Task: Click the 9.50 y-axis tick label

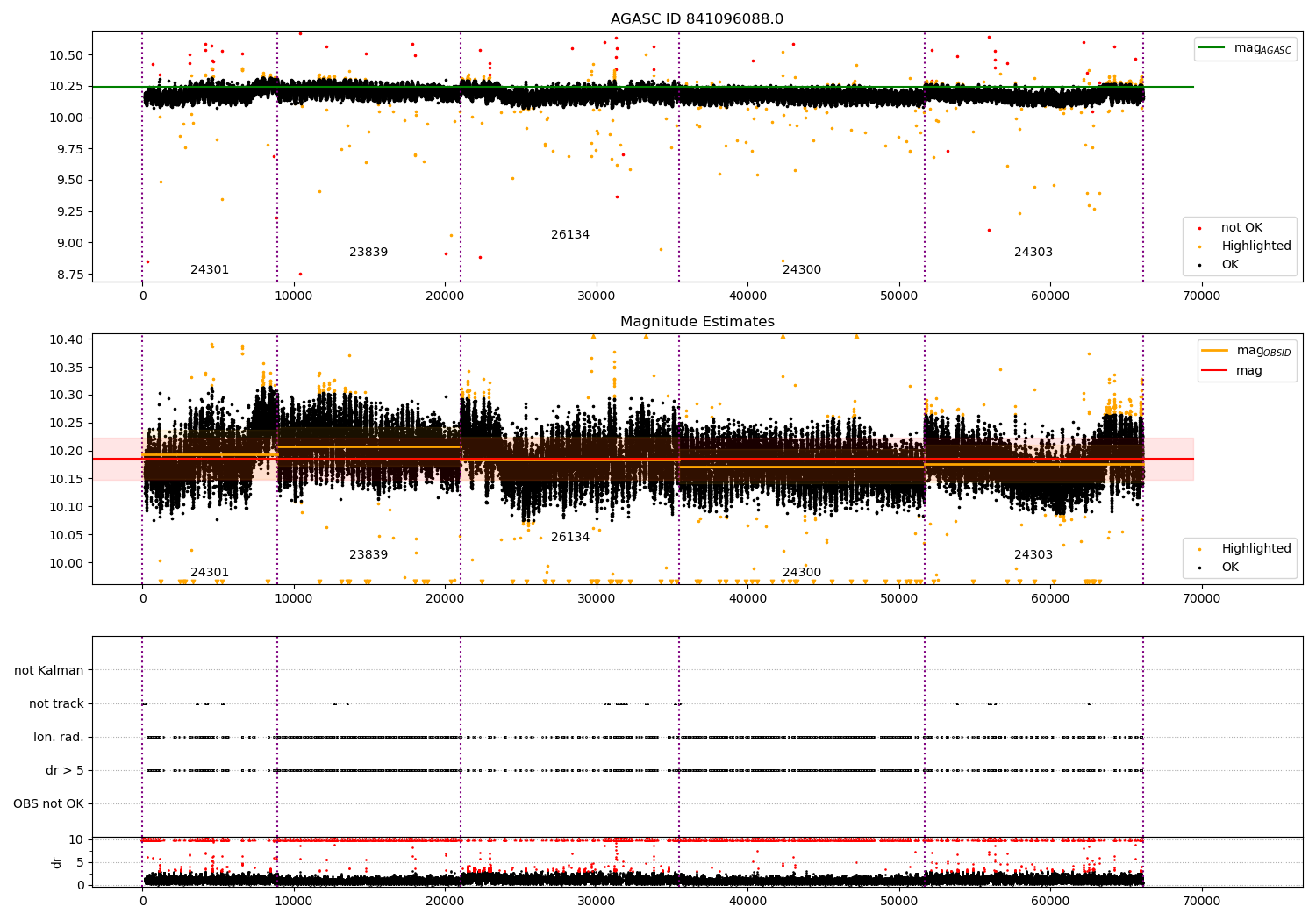Action: (71, 181)
